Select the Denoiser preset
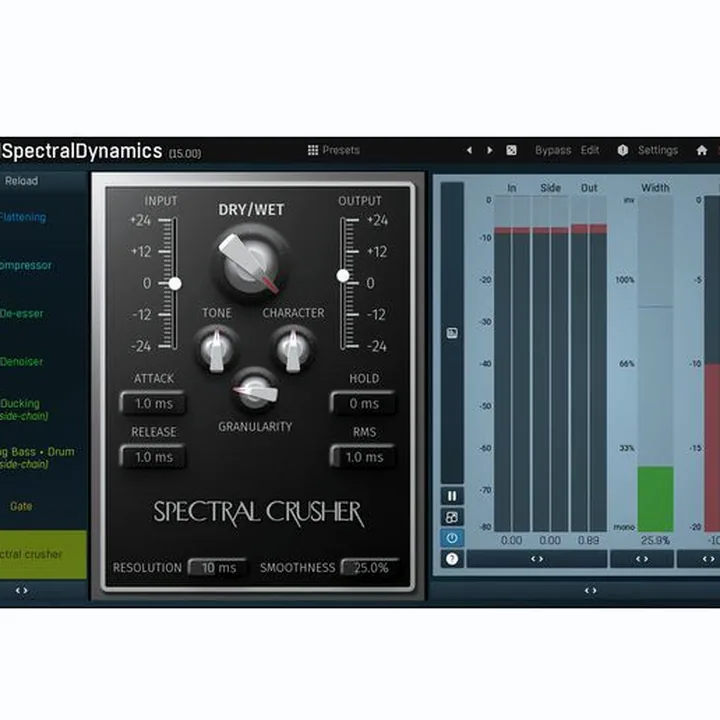The width and height of the screenshot is (720, 720). tap(22, 361)
